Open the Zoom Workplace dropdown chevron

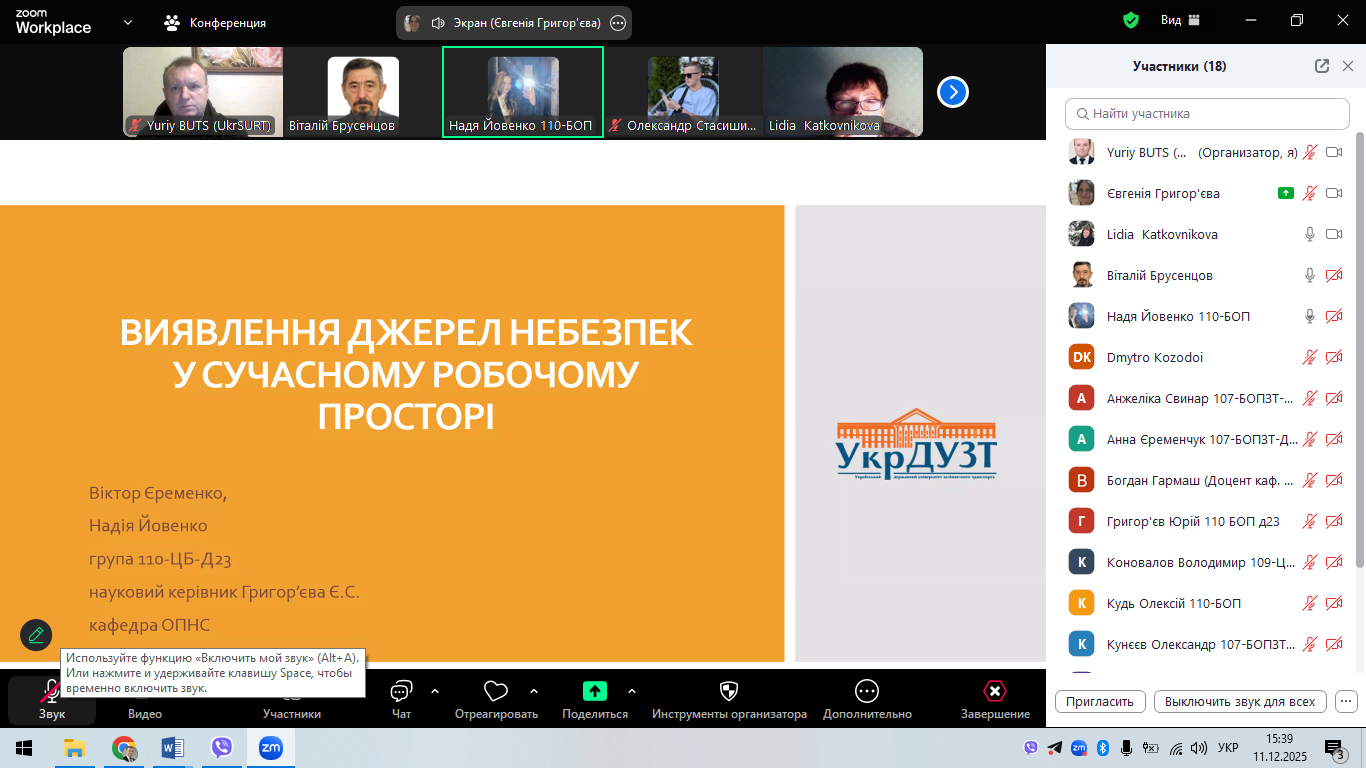click(x=128, y=22)
